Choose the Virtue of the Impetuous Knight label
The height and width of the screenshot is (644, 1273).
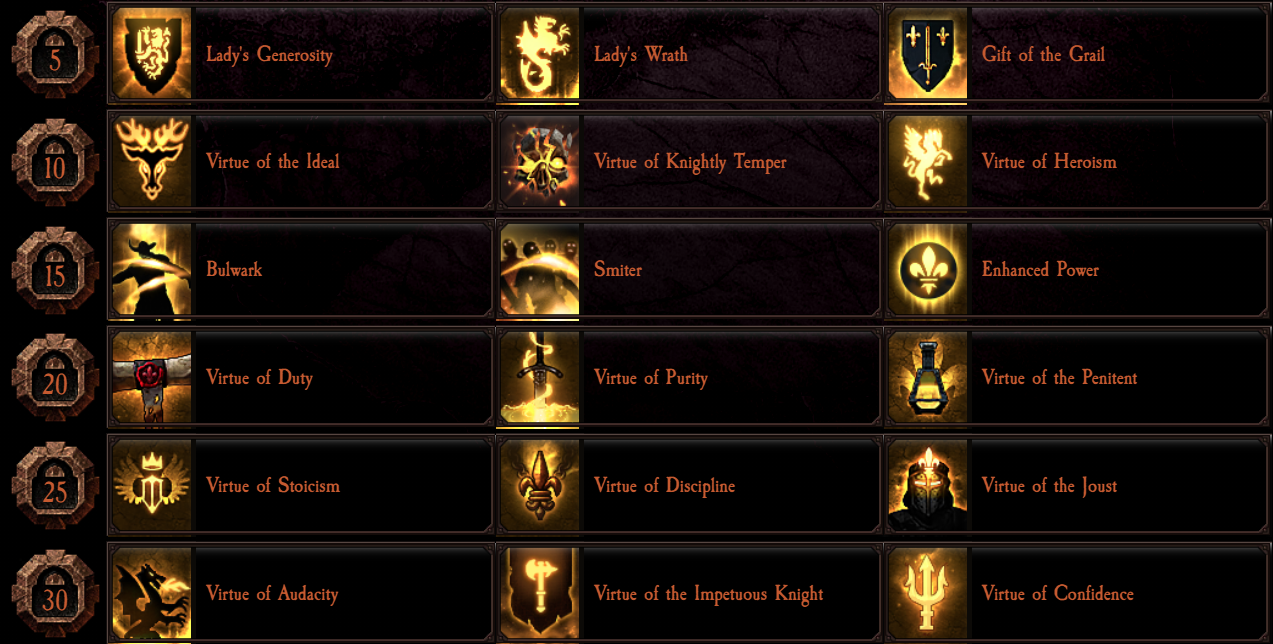pyautogui.click(x=708, y=594)
